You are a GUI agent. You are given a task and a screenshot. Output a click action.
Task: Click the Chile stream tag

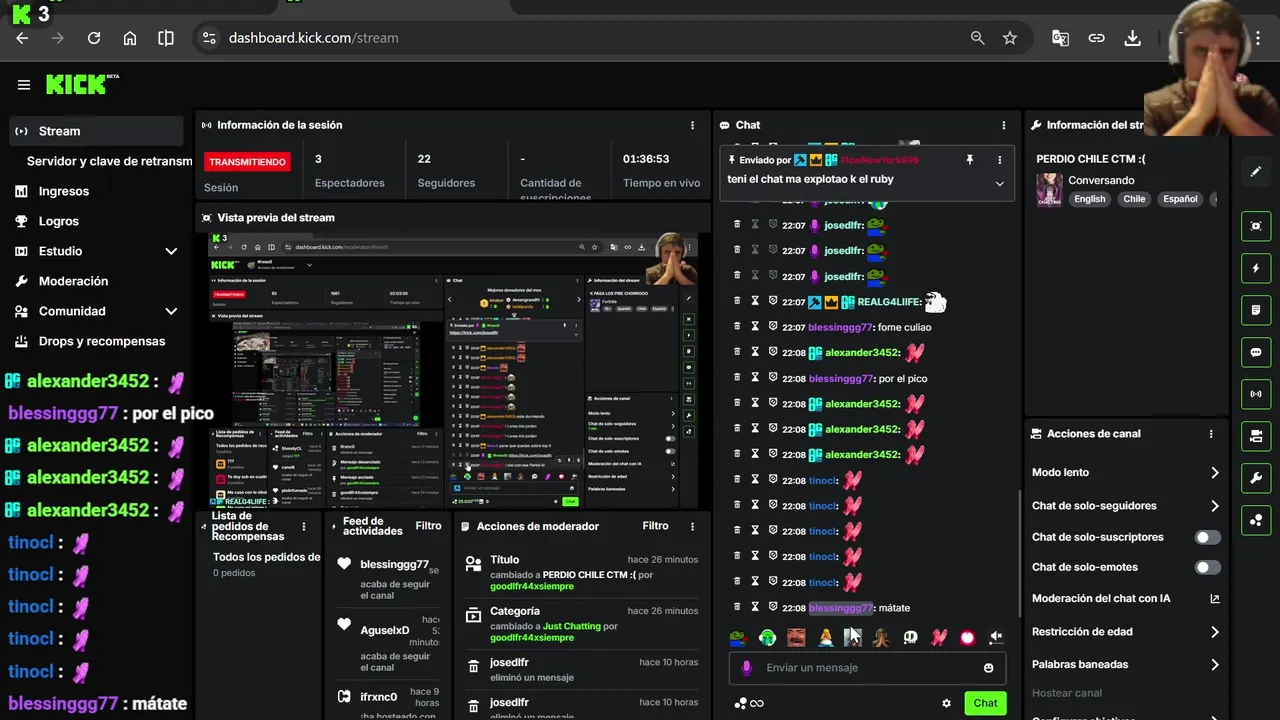click(x=1134, y=199)
